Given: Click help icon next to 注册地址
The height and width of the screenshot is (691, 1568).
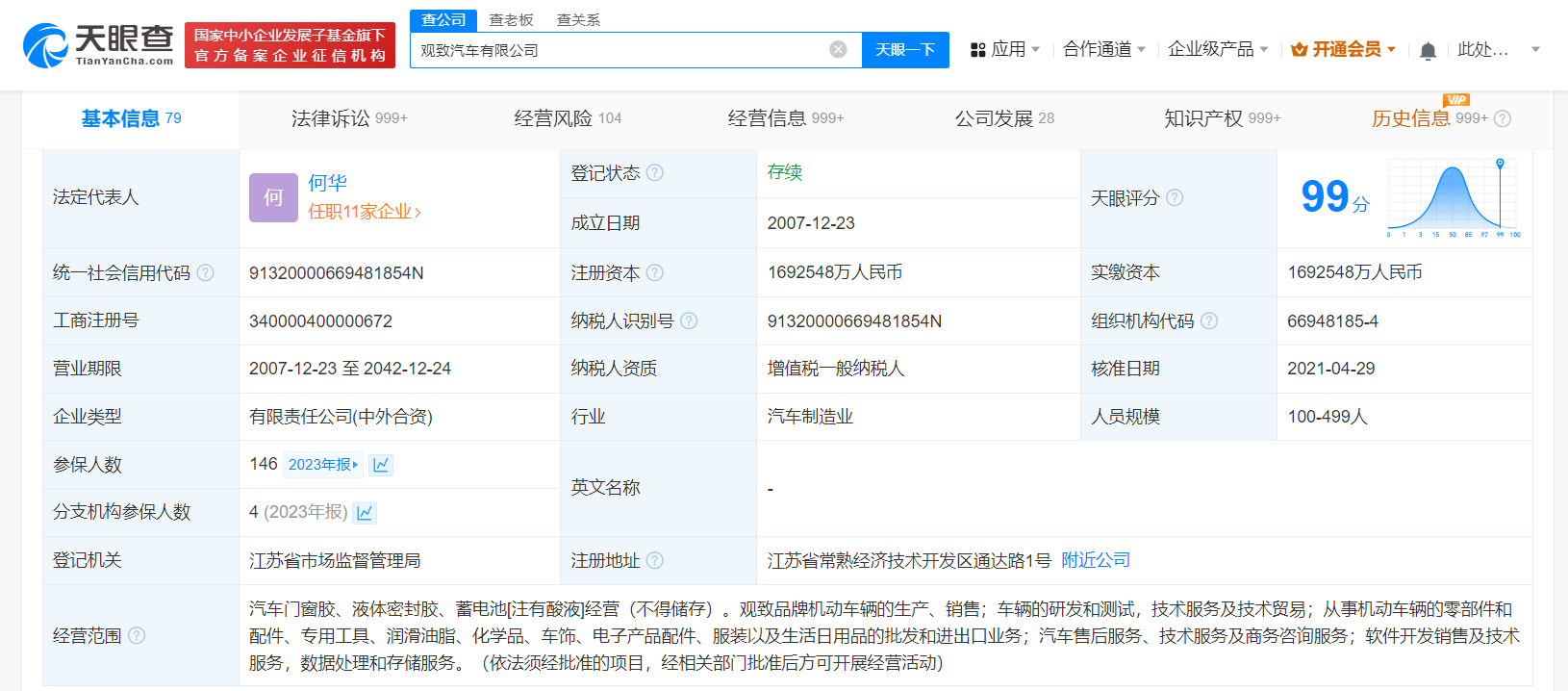Looking at the screenshot, I should pyautogui.click(x=655, y=560).
